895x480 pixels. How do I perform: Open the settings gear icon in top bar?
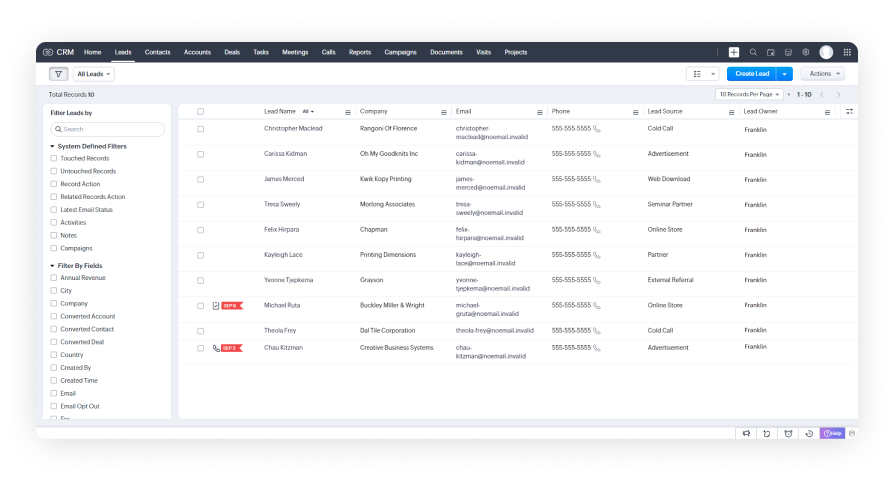(x=805, y=52)
